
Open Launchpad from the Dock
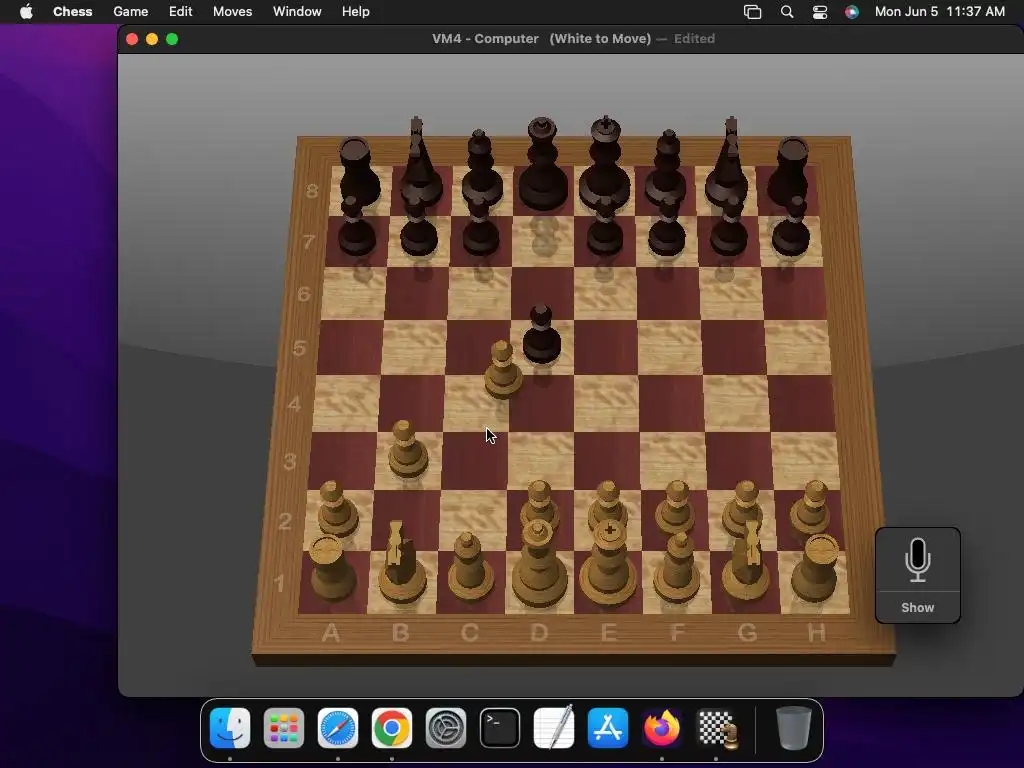pos(283,728)
